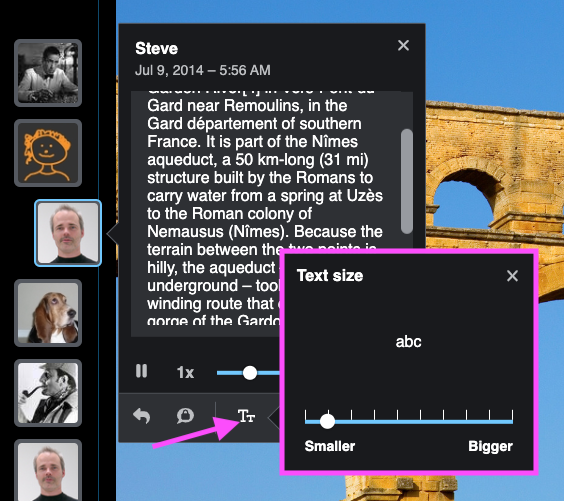Image resolution: width=564 pixels, height=501 pixels.
Task: Click the Smaller label
Action: click(330, 446)
